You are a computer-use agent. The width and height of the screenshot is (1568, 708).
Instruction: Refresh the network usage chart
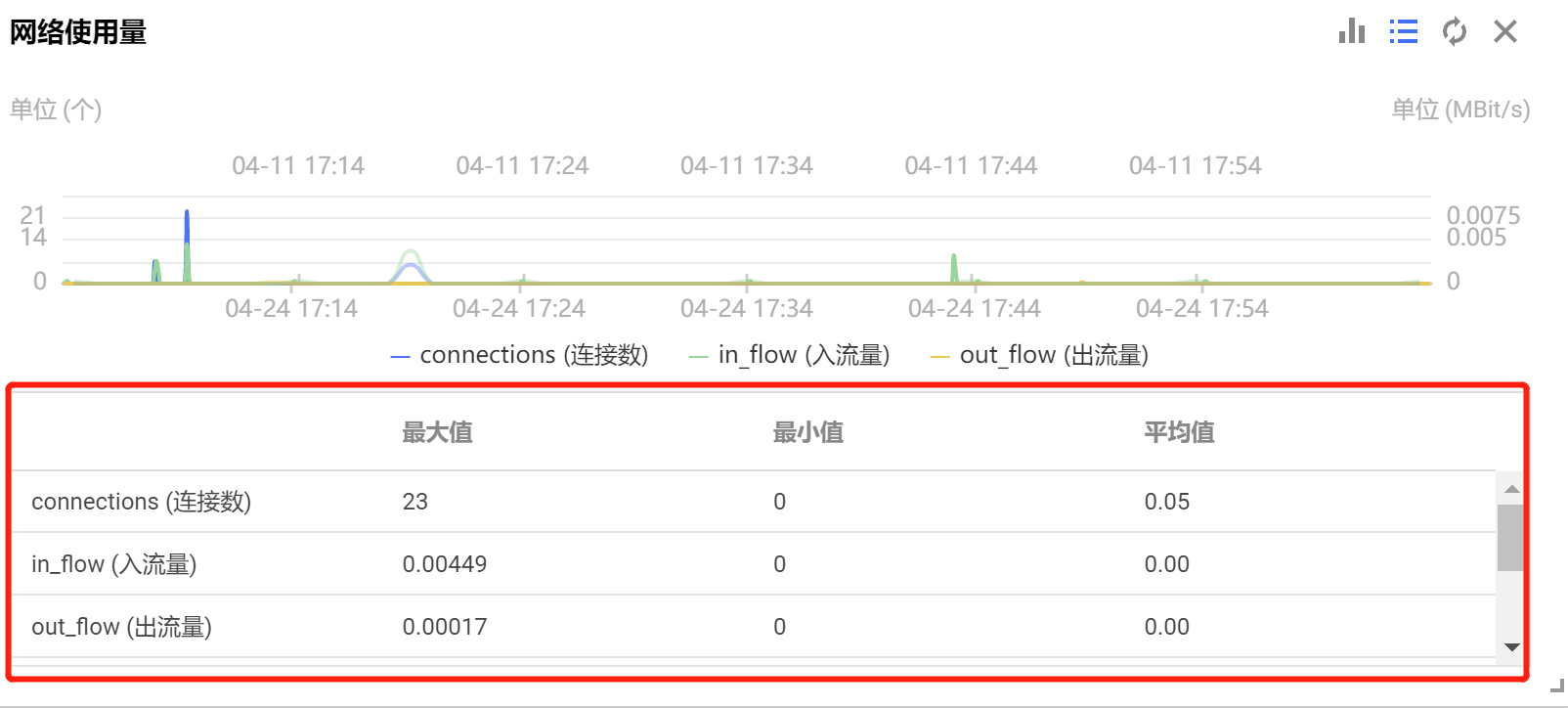click(x=1455, y=31)
